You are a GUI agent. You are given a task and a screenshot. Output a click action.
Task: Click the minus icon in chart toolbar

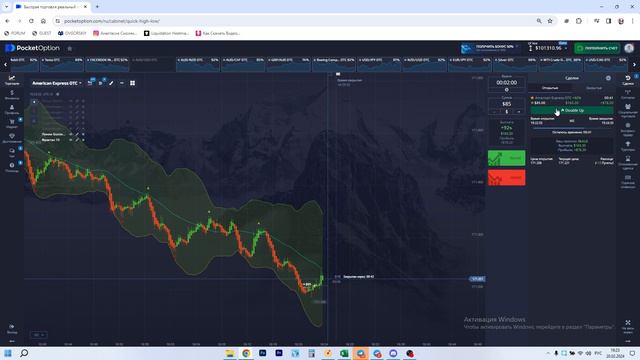(x=122, y=83)
